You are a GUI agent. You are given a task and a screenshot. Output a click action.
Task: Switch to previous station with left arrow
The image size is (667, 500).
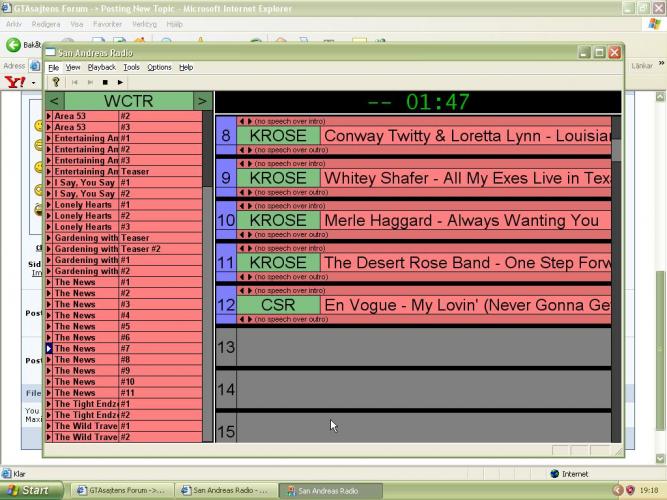pyautogui.click(x=55, y=101)
